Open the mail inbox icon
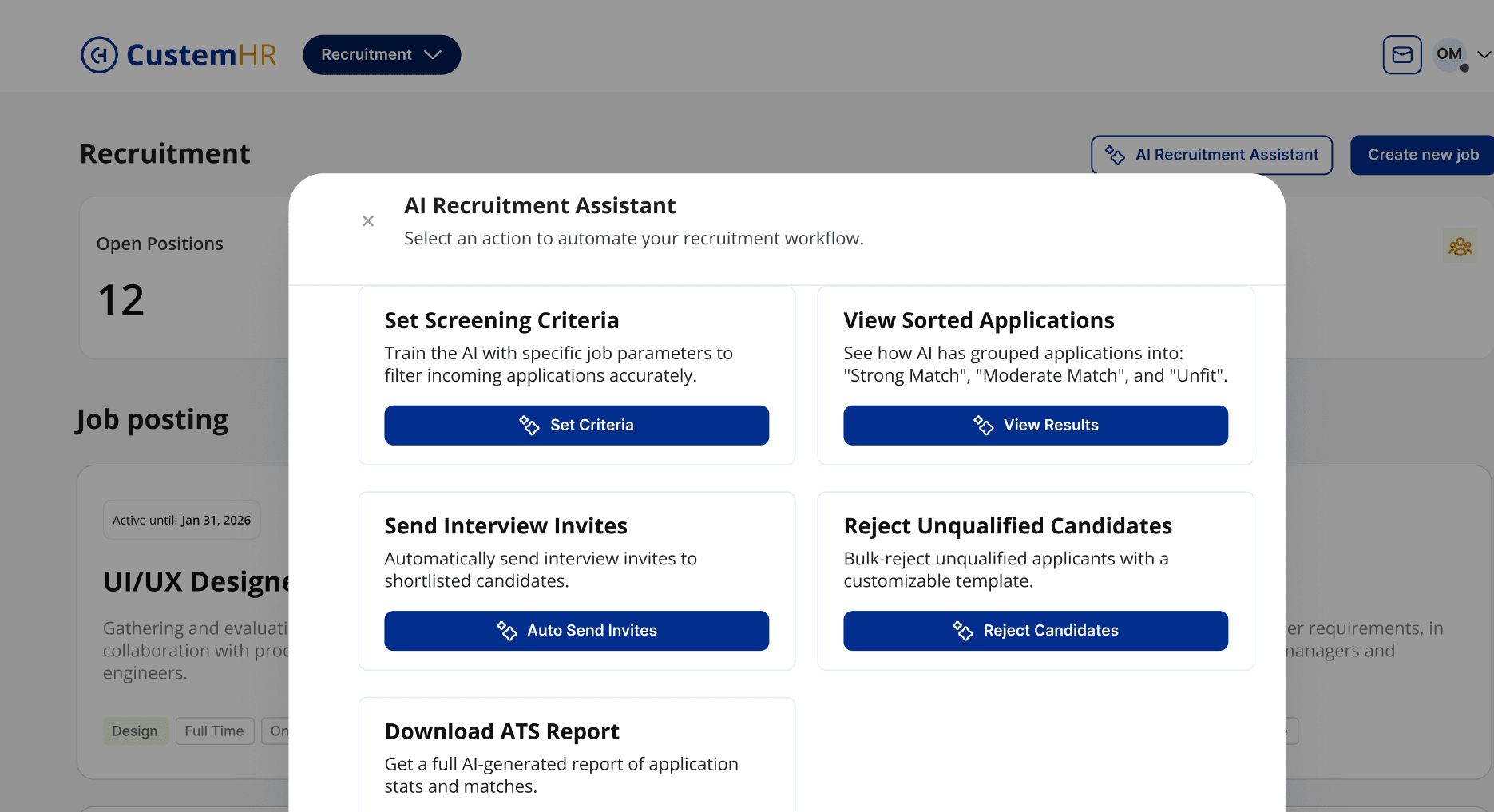 [x=1402, y=55]
